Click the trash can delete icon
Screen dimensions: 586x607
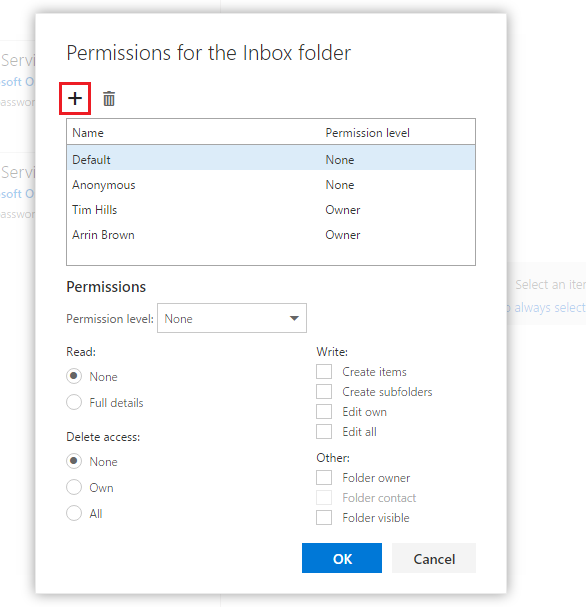coord(109,98)
